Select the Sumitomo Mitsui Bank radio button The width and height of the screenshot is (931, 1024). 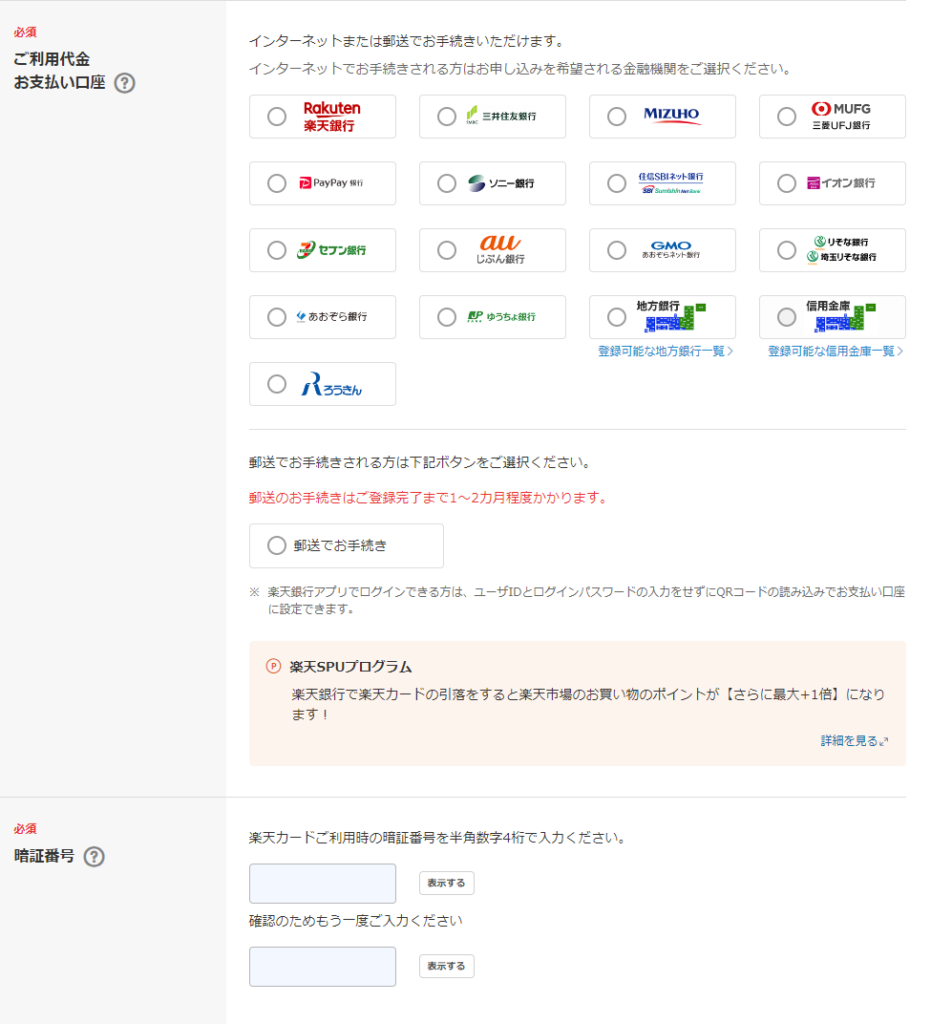tap(447, 117)
